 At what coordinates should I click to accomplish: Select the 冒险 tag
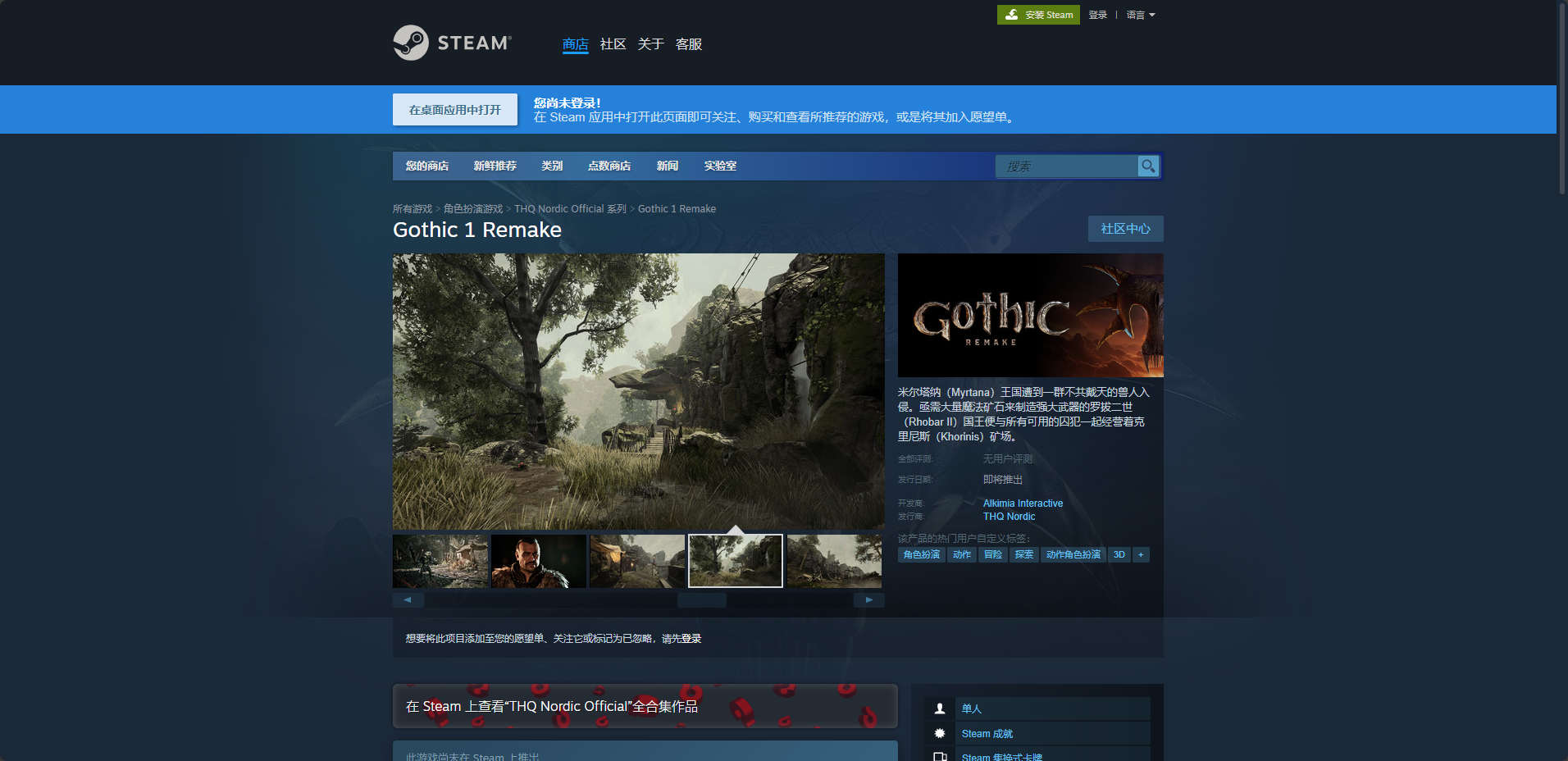[x=993, y=554]
